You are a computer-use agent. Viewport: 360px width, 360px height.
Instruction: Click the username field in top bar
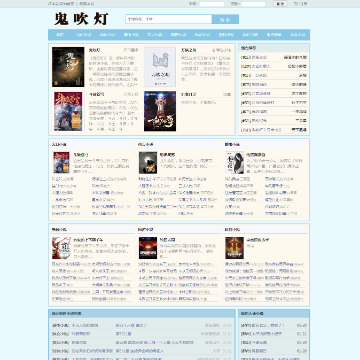212,4
